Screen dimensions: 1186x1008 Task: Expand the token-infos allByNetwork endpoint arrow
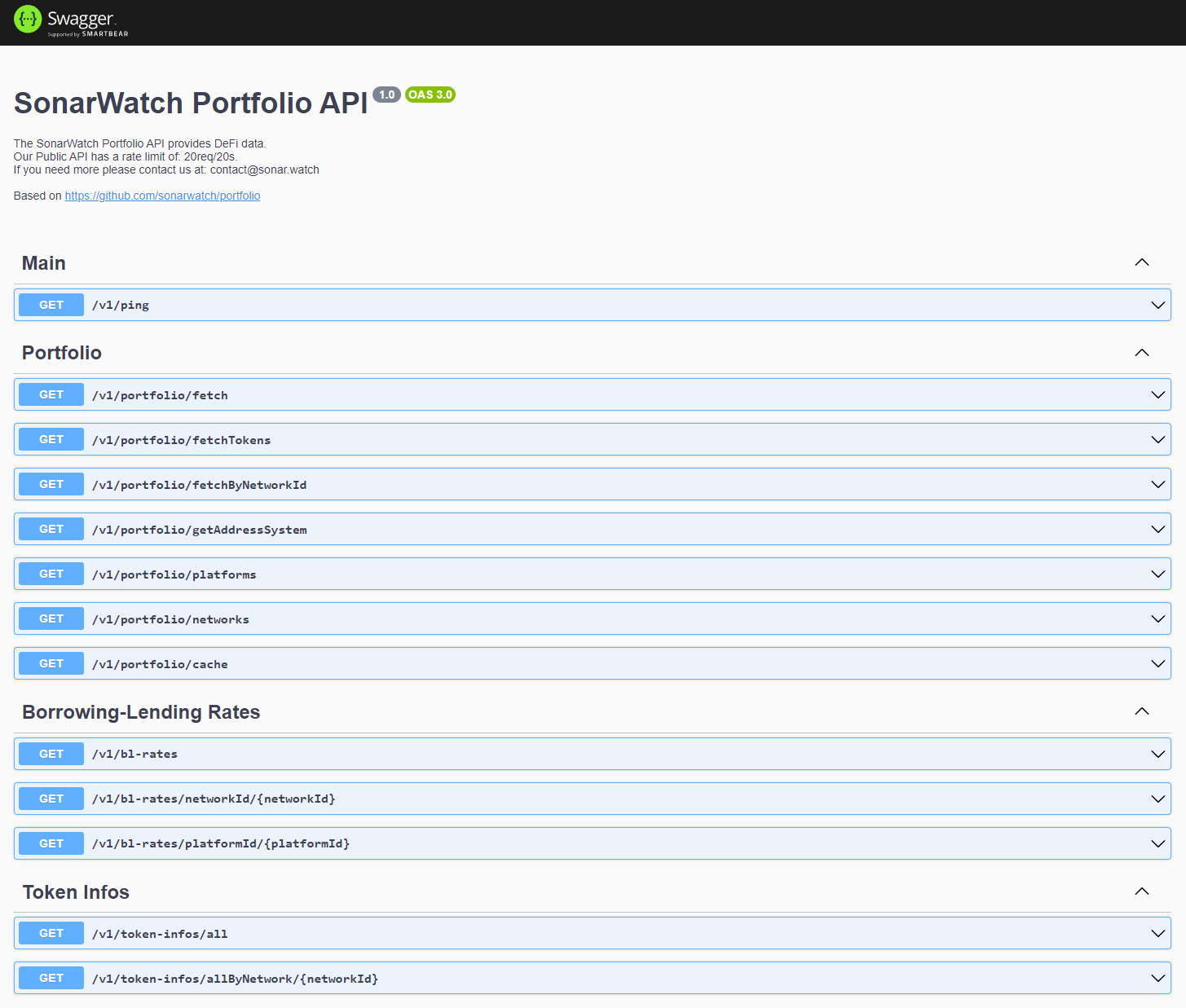click(1157, 978)
